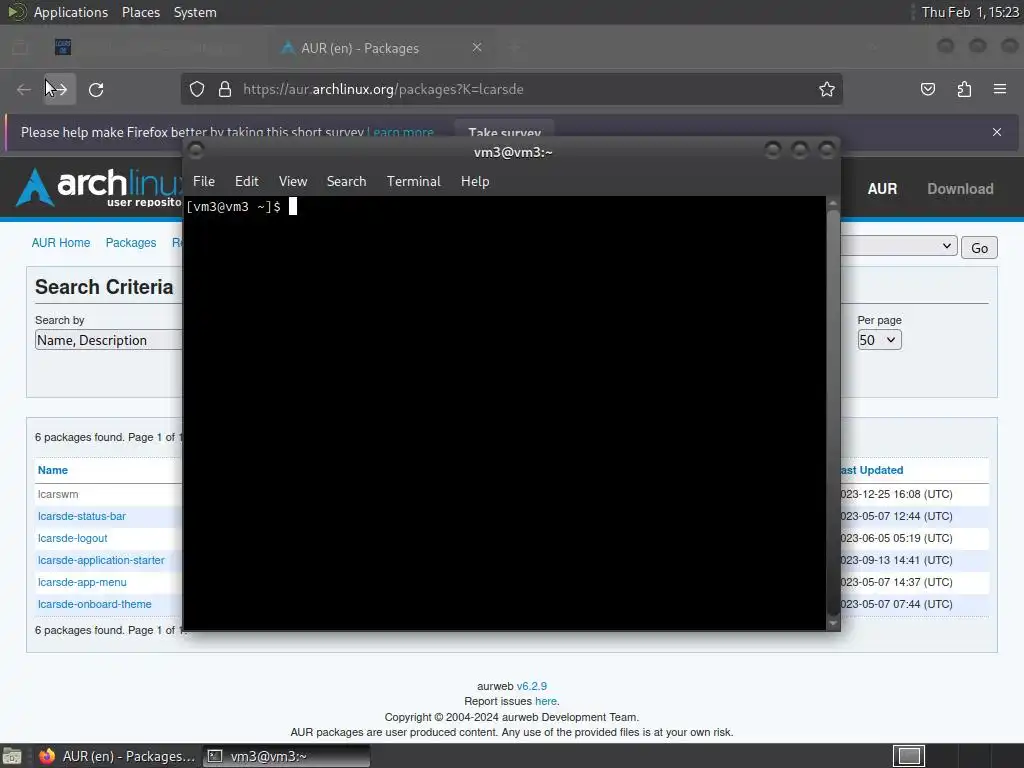The image size is (1024, 768).
Task: Switch to the first pinned Firefox tab
Action: click(63, 48)
